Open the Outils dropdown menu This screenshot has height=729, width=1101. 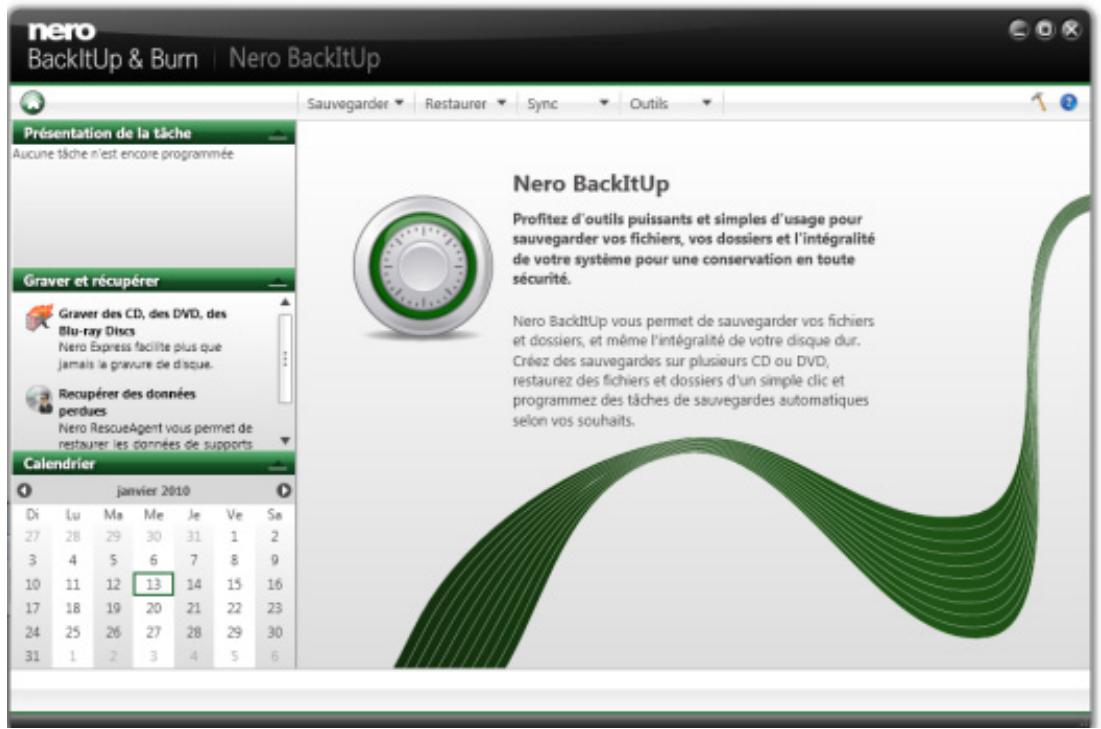pyautogui.click(x=671, y=103)
